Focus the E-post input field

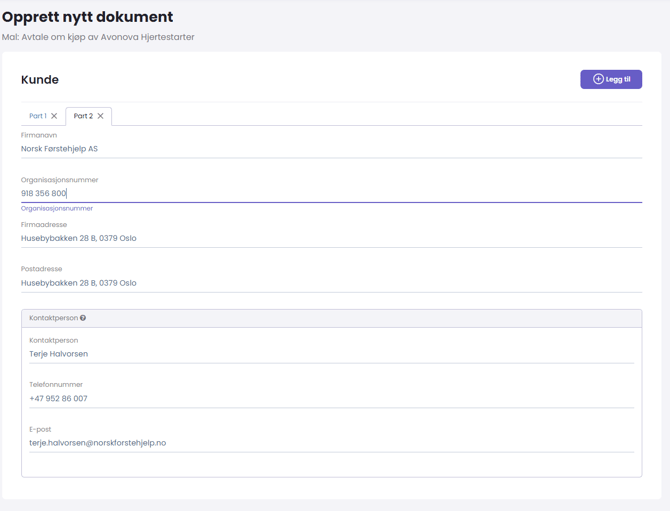330,443
